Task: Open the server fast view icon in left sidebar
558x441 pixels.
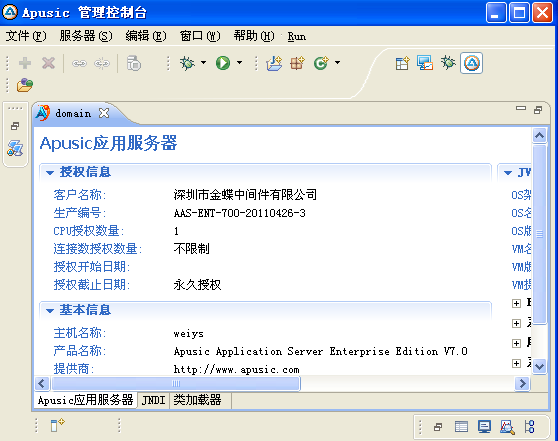Action: pos(15,148)
